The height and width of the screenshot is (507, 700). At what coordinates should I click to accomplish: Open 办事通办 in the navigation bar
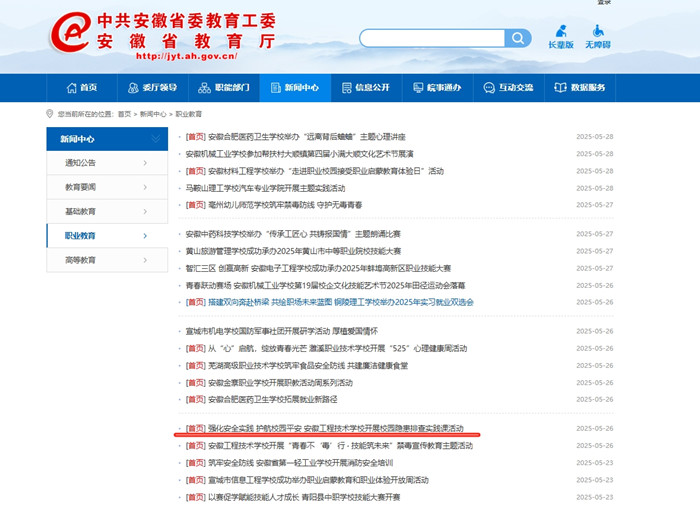tap(437, 88)
